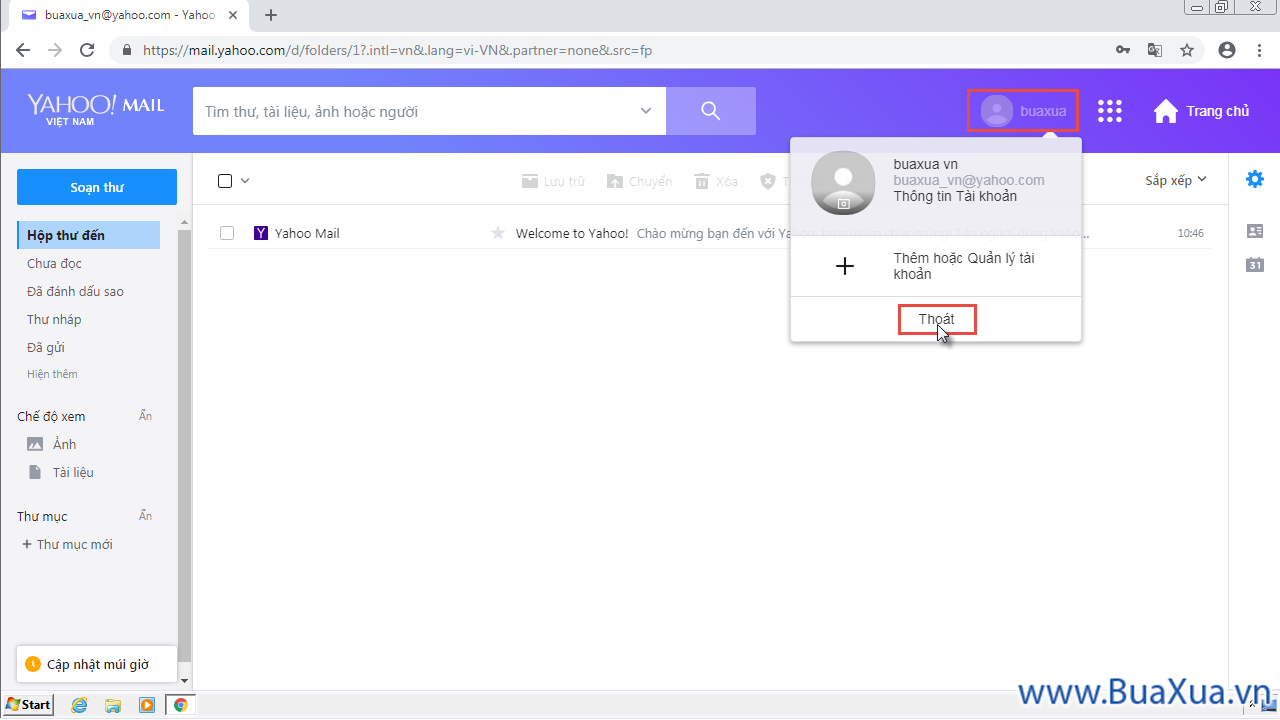Open Thông tin Tài khoản link
This screenshot has height=720, width=1280.
(x=955, y=196)
